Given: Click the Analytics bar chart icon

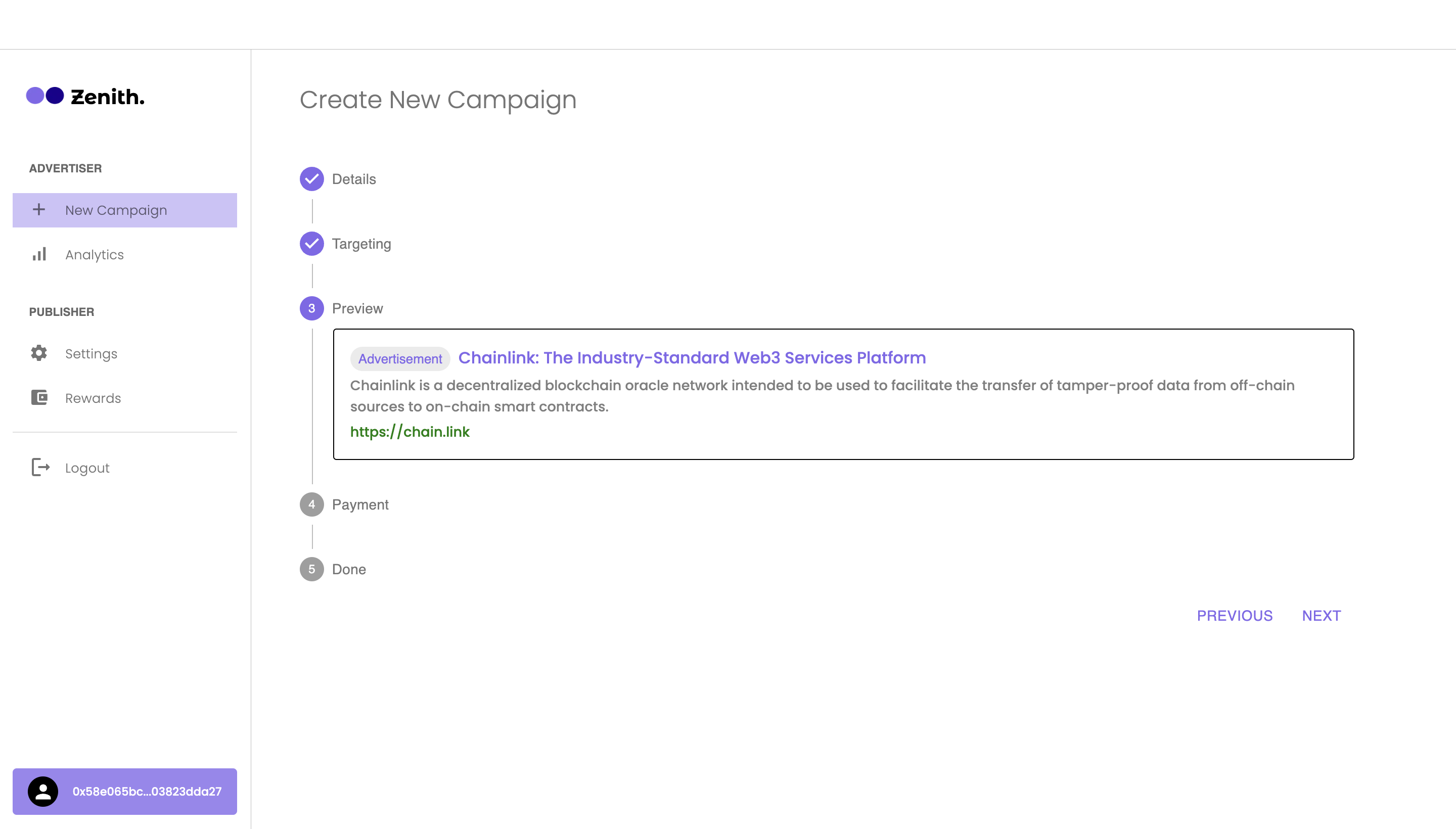Looking at the screenshot, I should tap(39, 254).
